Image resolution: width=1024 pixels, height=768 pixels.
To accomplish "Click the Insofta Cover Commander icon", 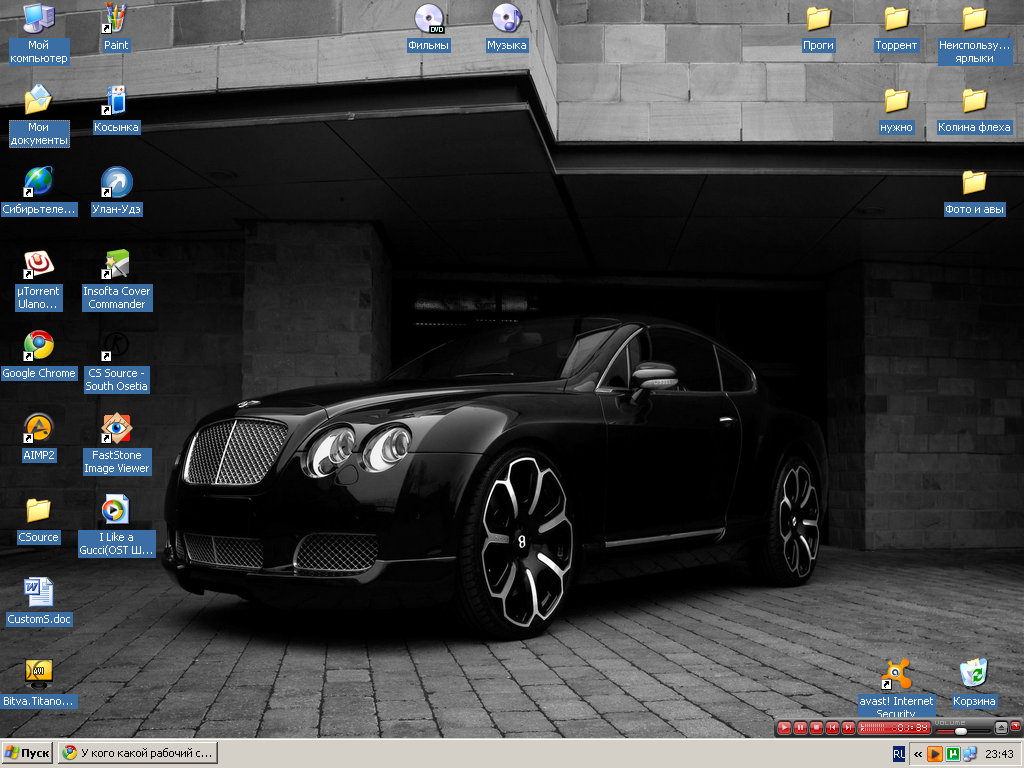I will (x=116, y=264).
